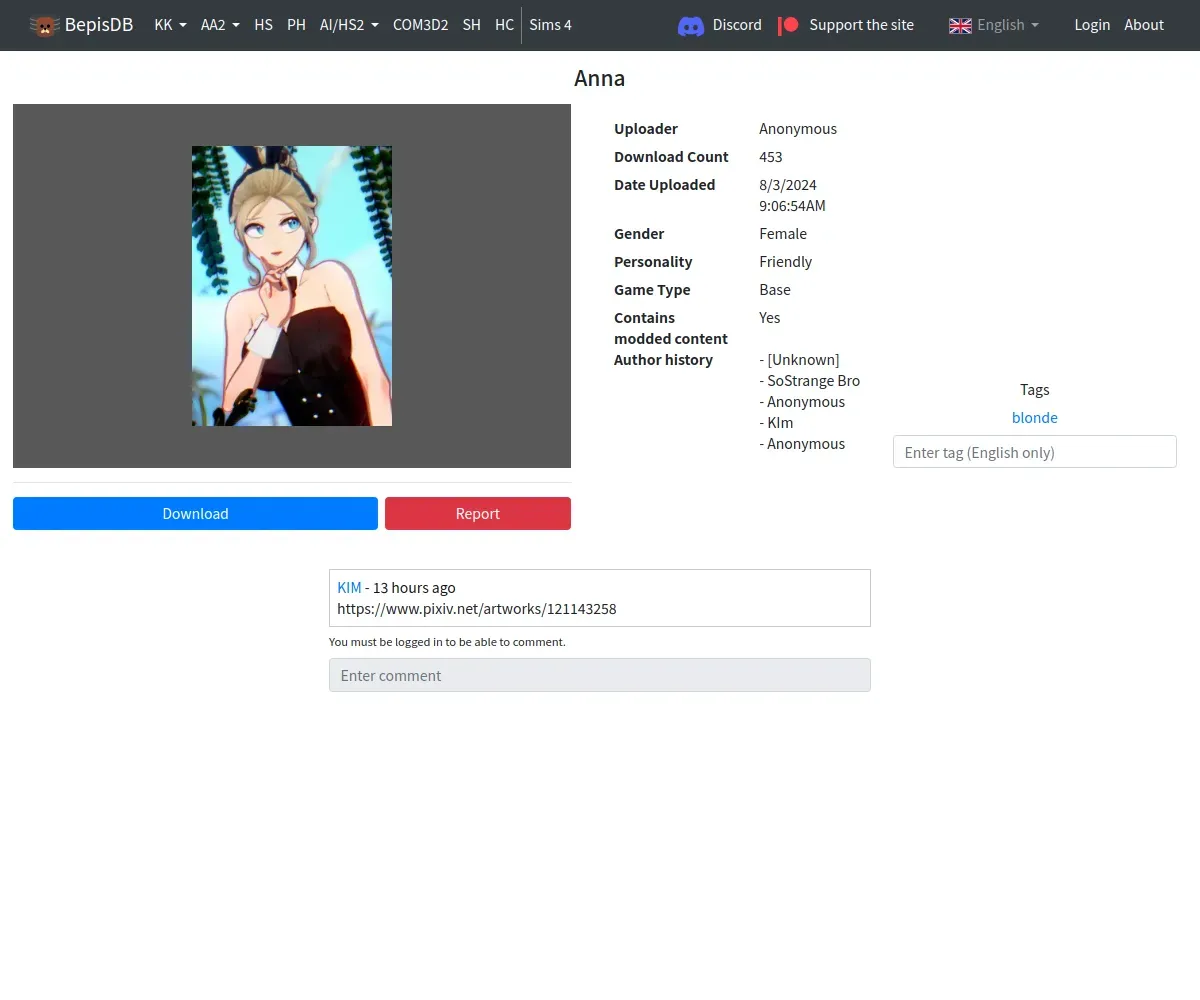Image resolution: width=1200 pixels, height=1000 pixels.
Task: Click the red Report button
Action: pos(478,513)
